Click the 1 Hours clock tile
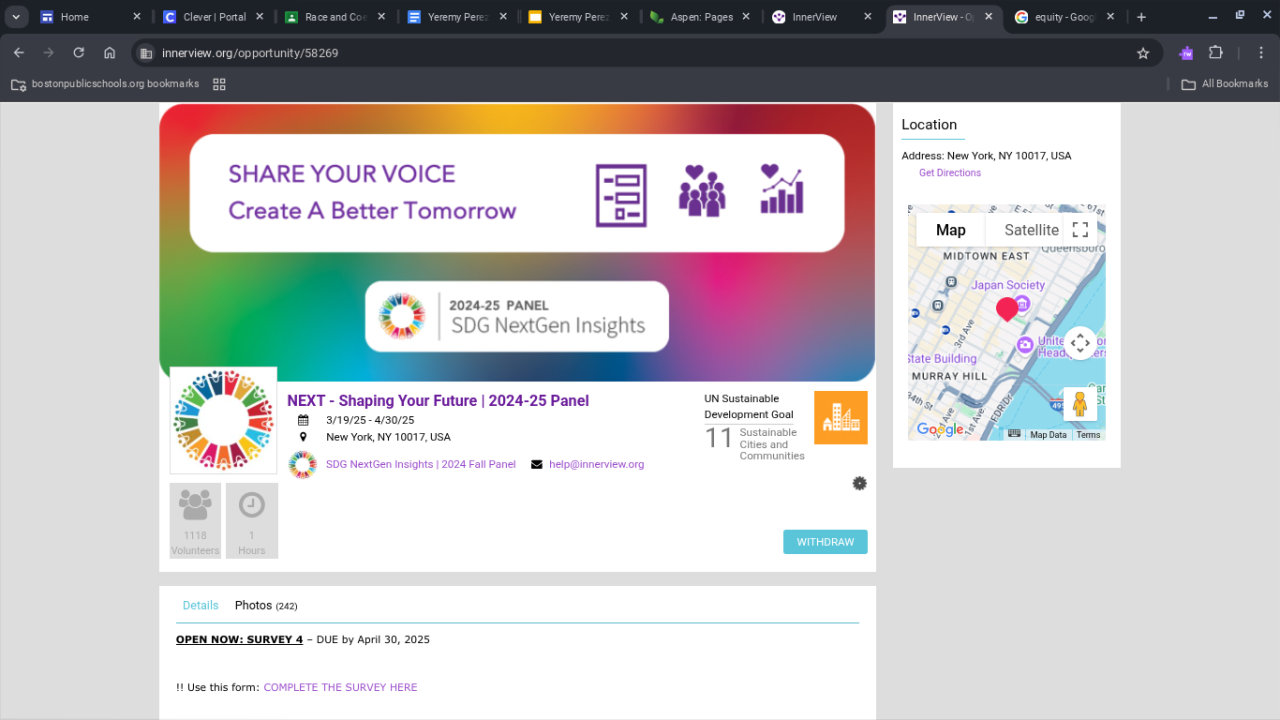 252,521
